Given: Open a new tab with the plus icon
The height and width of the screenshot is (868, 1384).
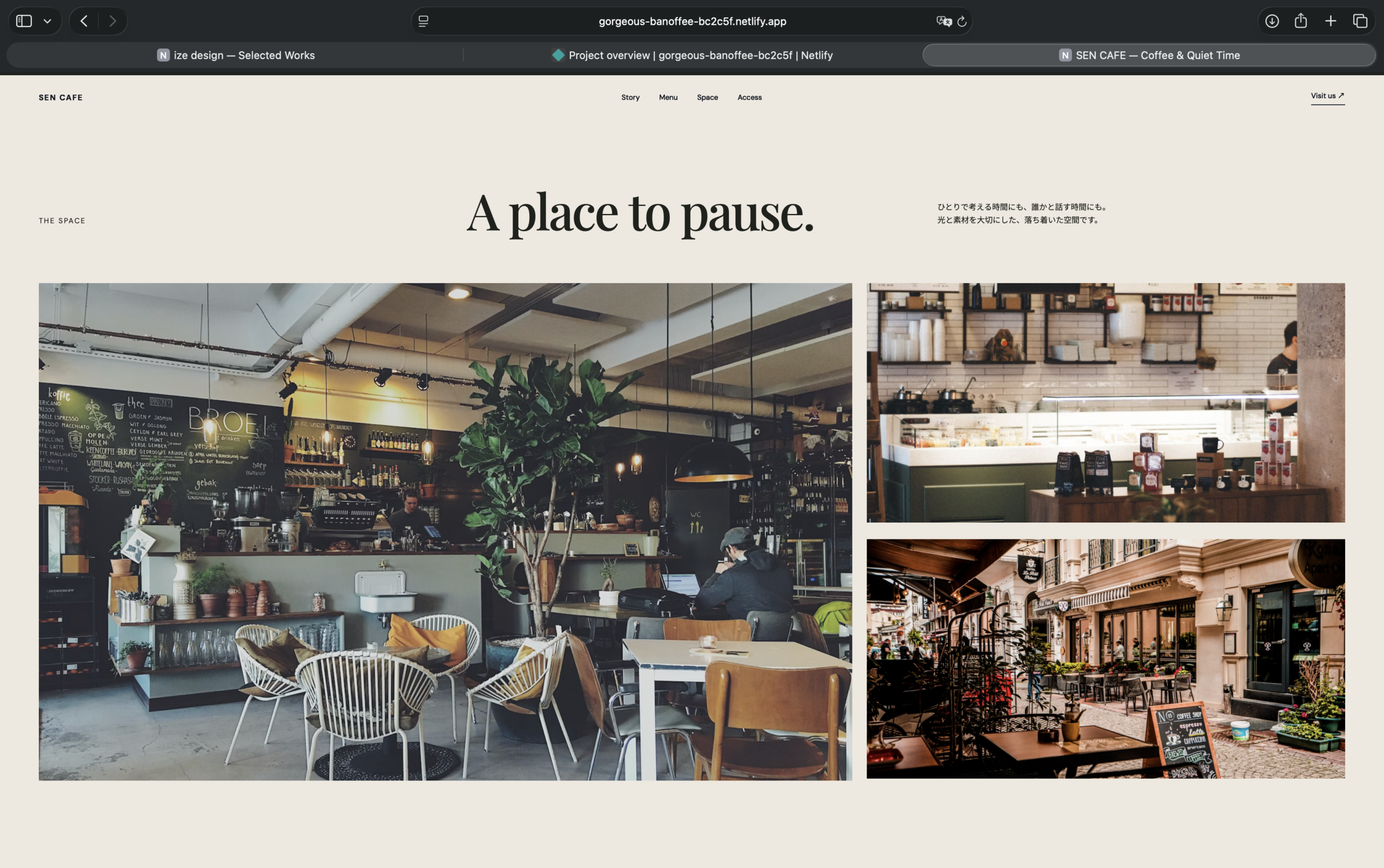Looking at the screenshot, I should pos(1330,21).
